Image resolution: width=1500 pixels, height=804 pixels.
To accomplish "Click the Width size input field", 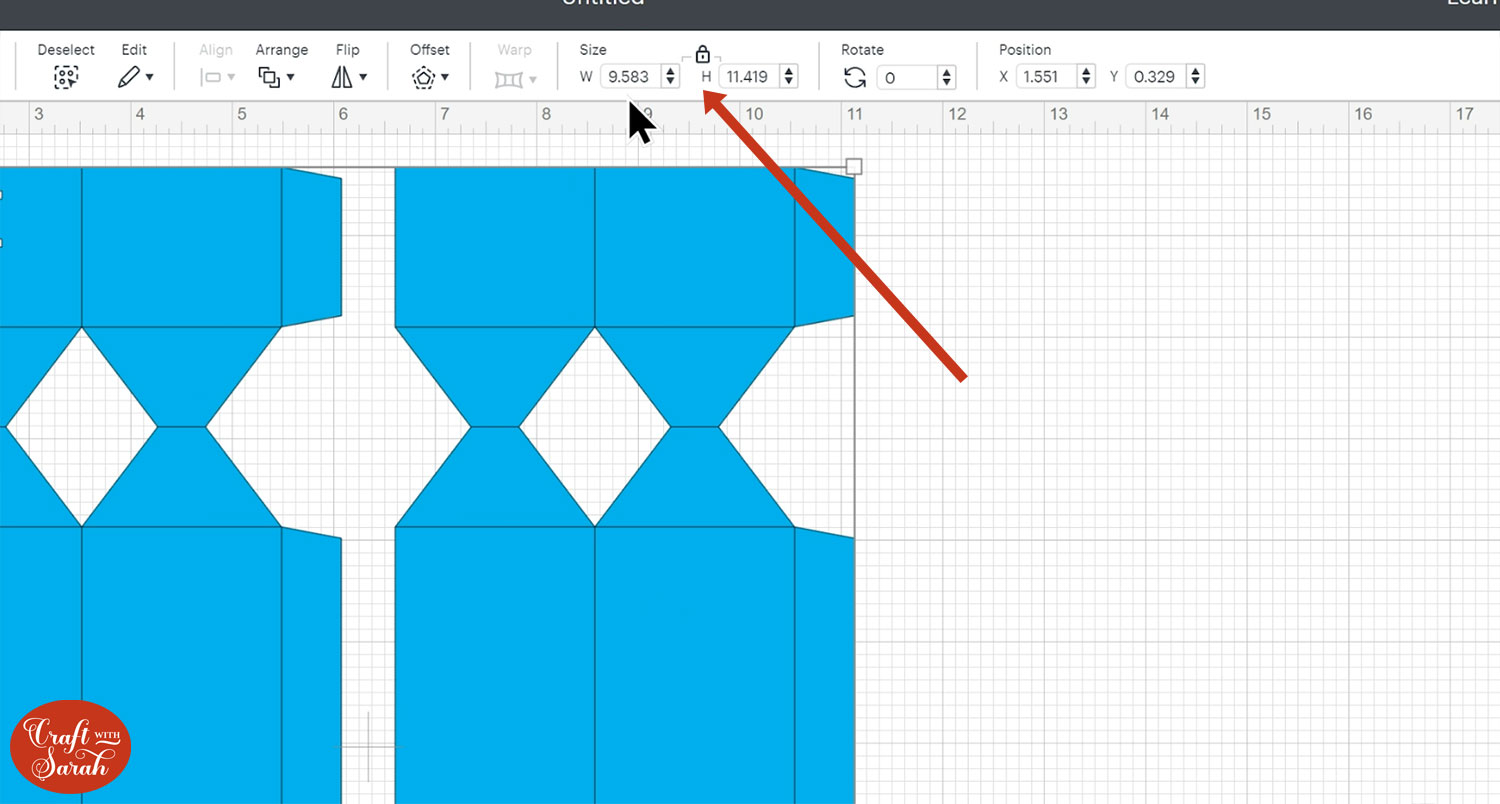I will pyautogui.click(x=629, y=77).
